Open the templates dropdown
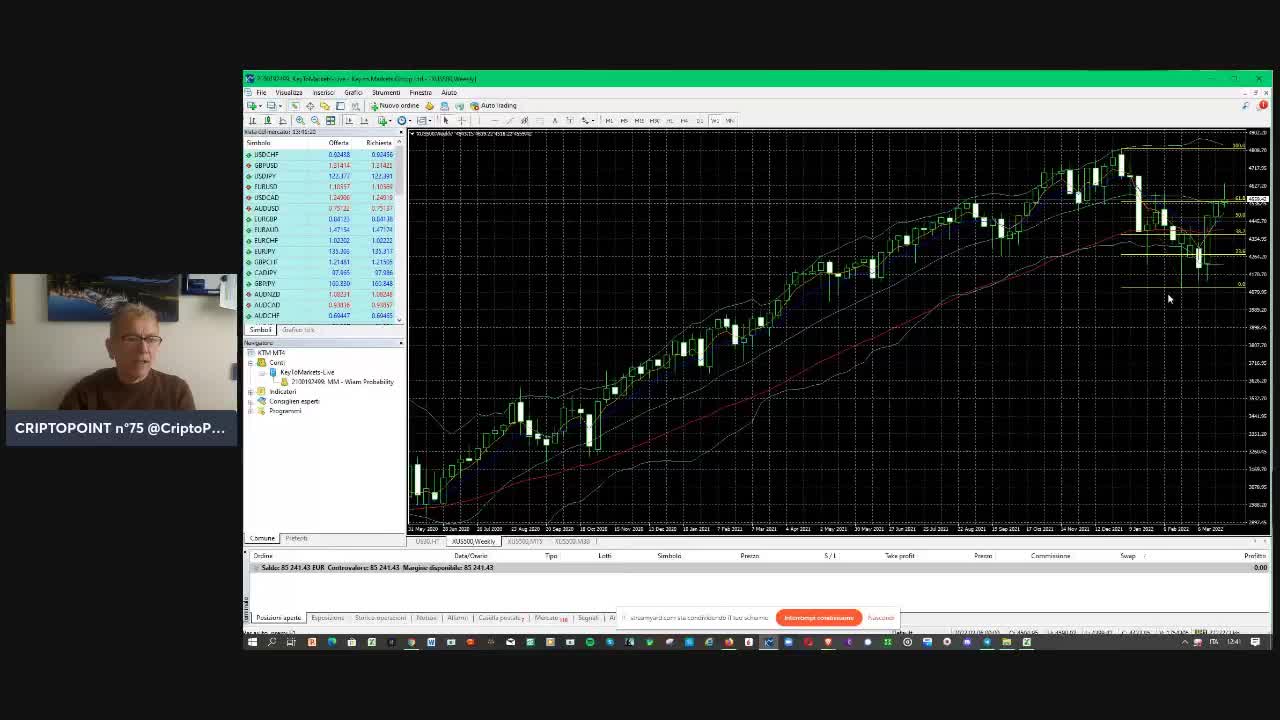 (x=424, y=120)
